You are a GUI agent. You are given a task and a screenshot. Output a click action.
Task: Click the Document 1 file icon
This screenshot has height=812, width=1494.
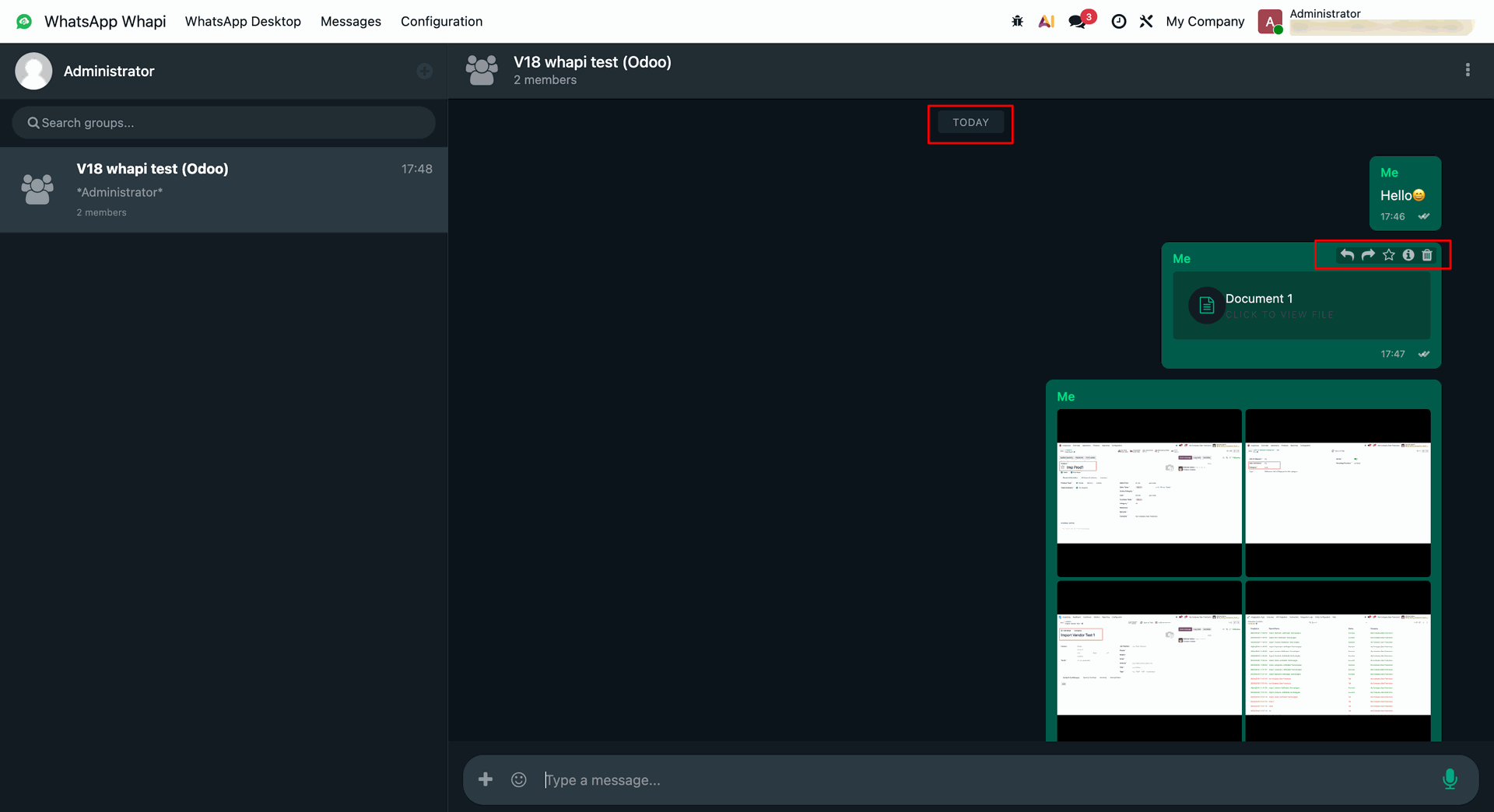point(1207,306)
